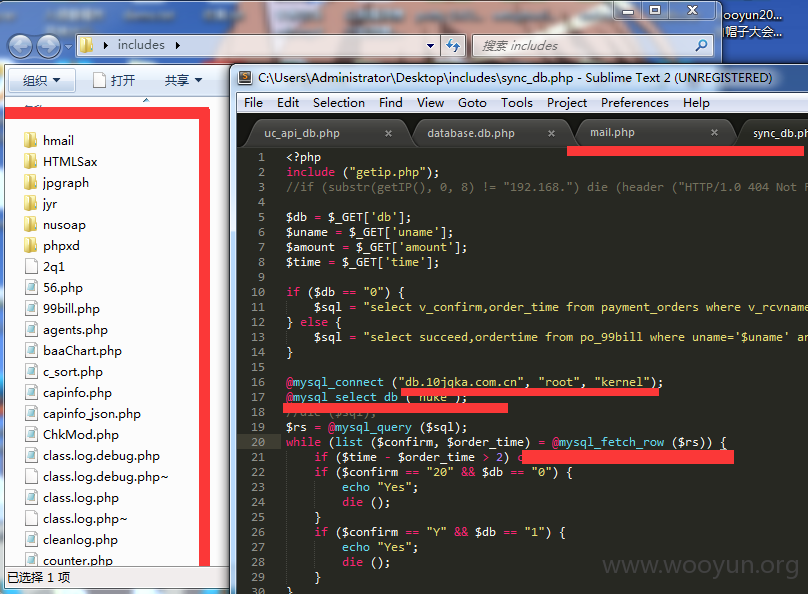Open the Tools menu

(x=516, y=103)
